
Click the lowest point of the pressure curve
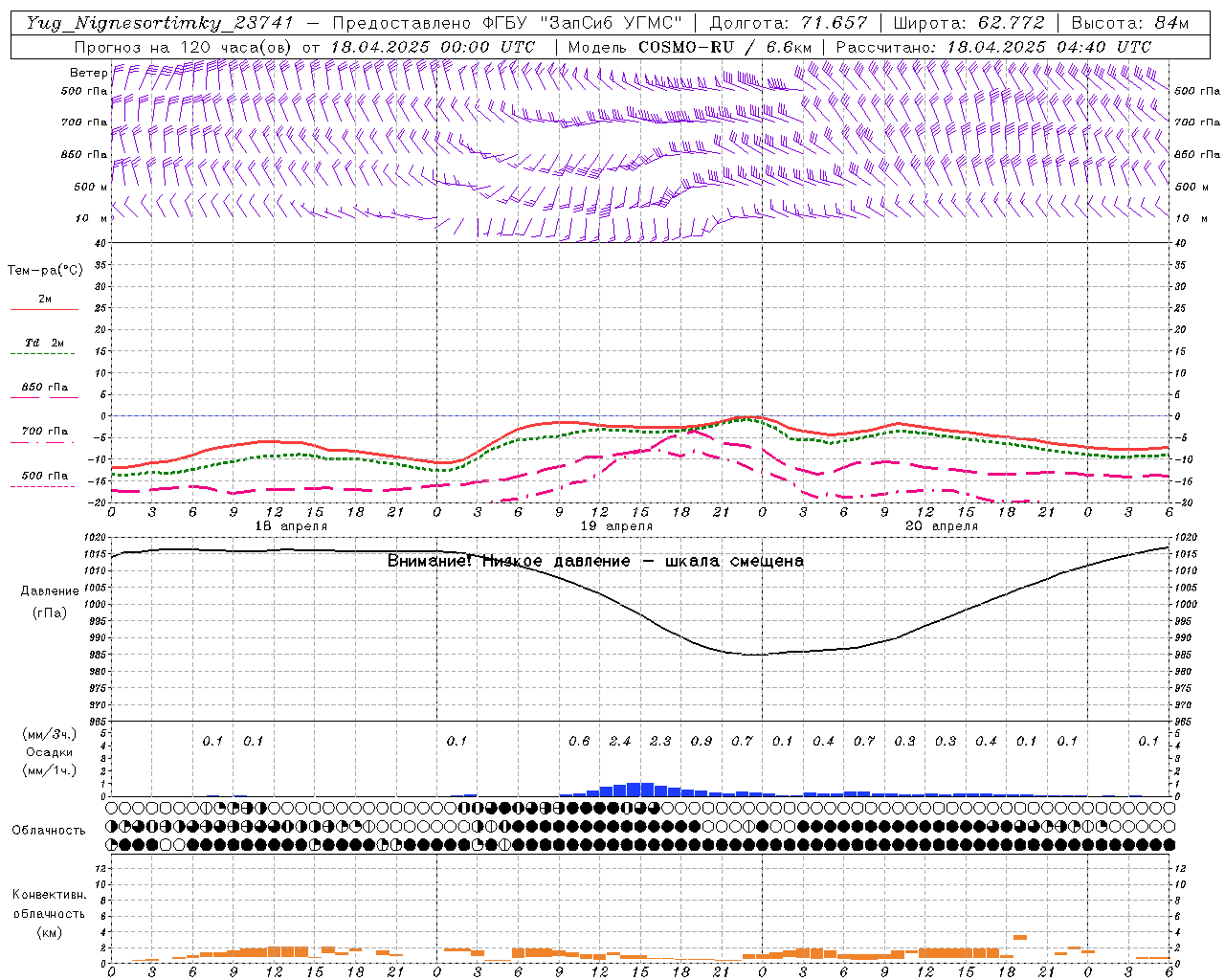coord(756,655)
